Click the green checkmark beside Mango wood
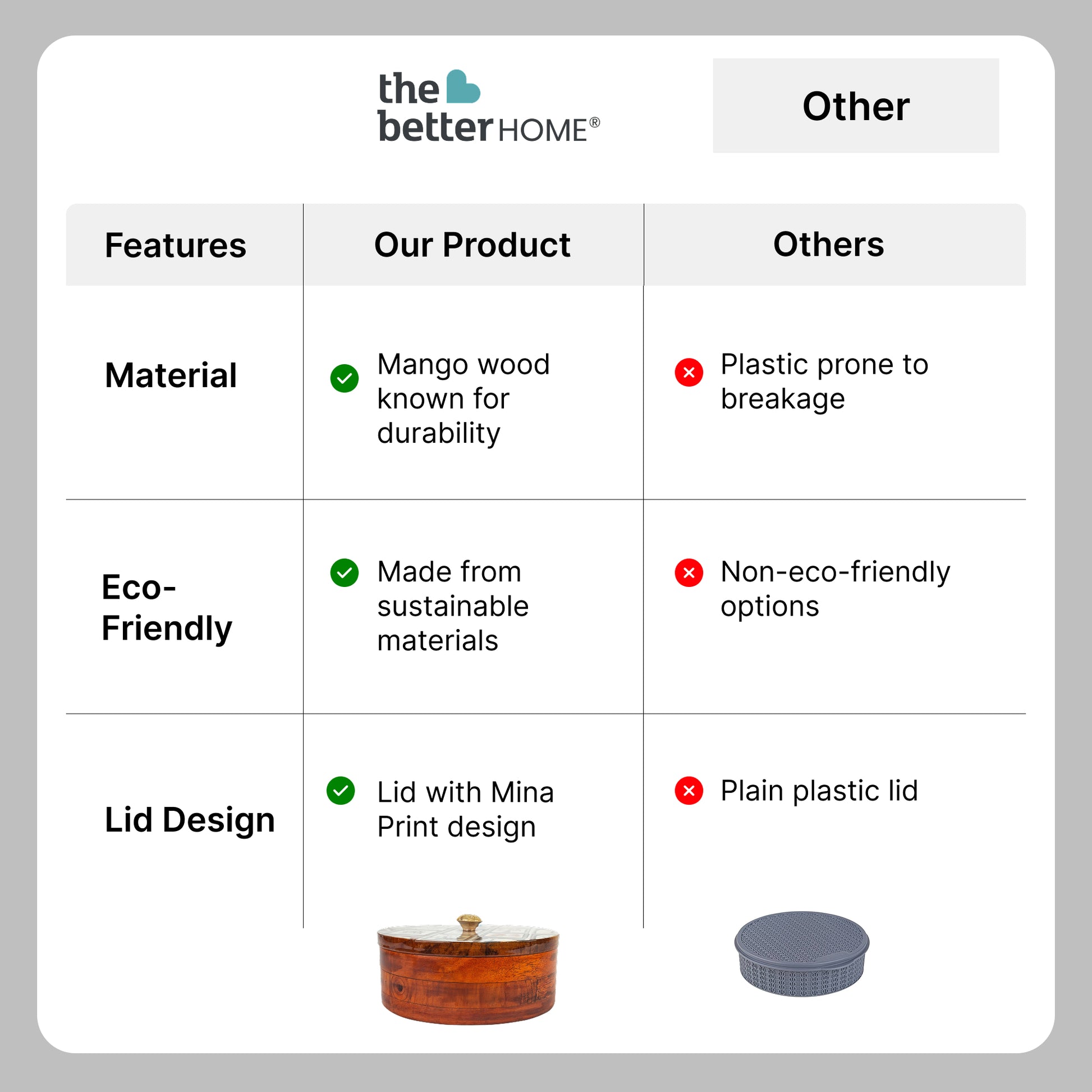The image size is (1092, 1092). (x=344, y=378)
